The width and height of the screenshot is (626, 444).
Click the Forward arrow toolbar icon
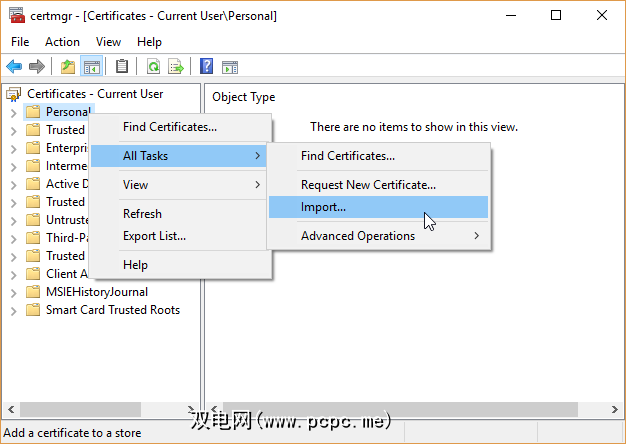click(x=37, y=66)
